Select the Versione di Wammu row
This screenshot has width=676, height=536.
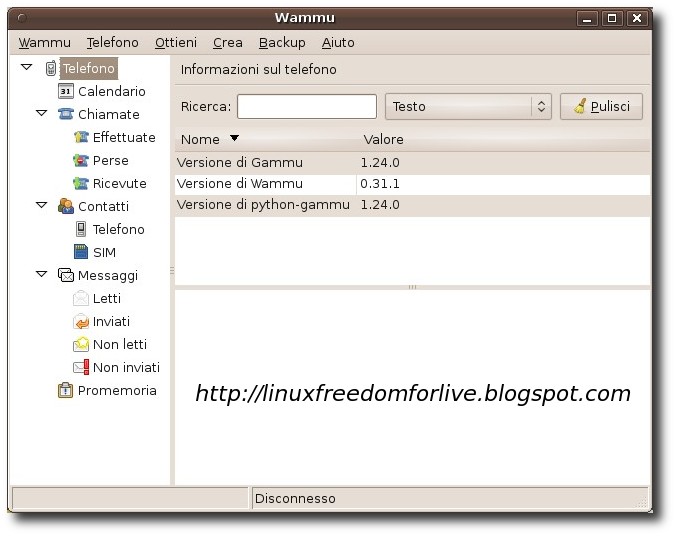click(413, 184)
